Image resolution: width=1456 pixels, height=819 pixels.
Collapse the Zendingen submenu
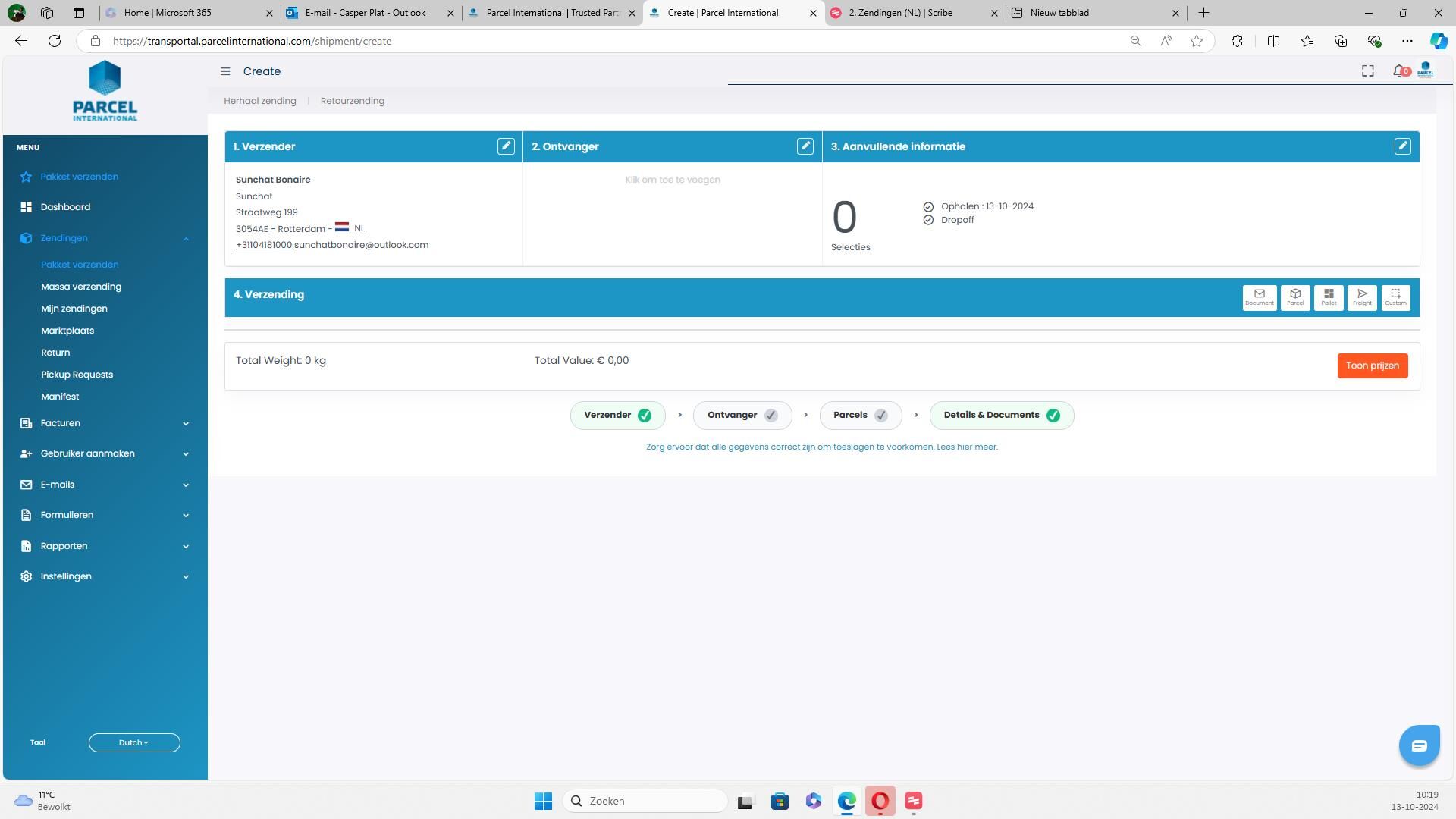[x=186, y=239]
